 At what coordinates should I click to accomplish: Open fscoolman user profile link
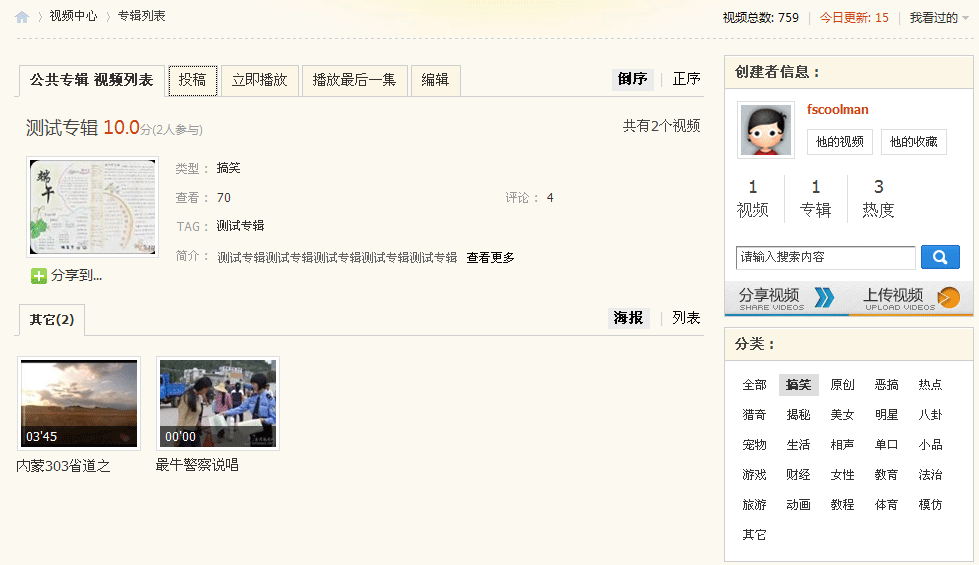837,109
